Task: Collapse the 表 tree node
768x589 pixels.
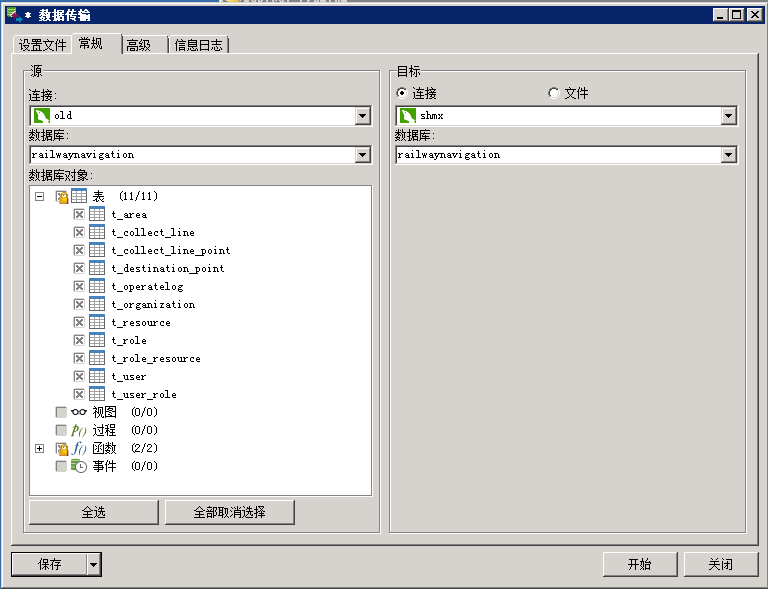Action: tap(40, 196)
